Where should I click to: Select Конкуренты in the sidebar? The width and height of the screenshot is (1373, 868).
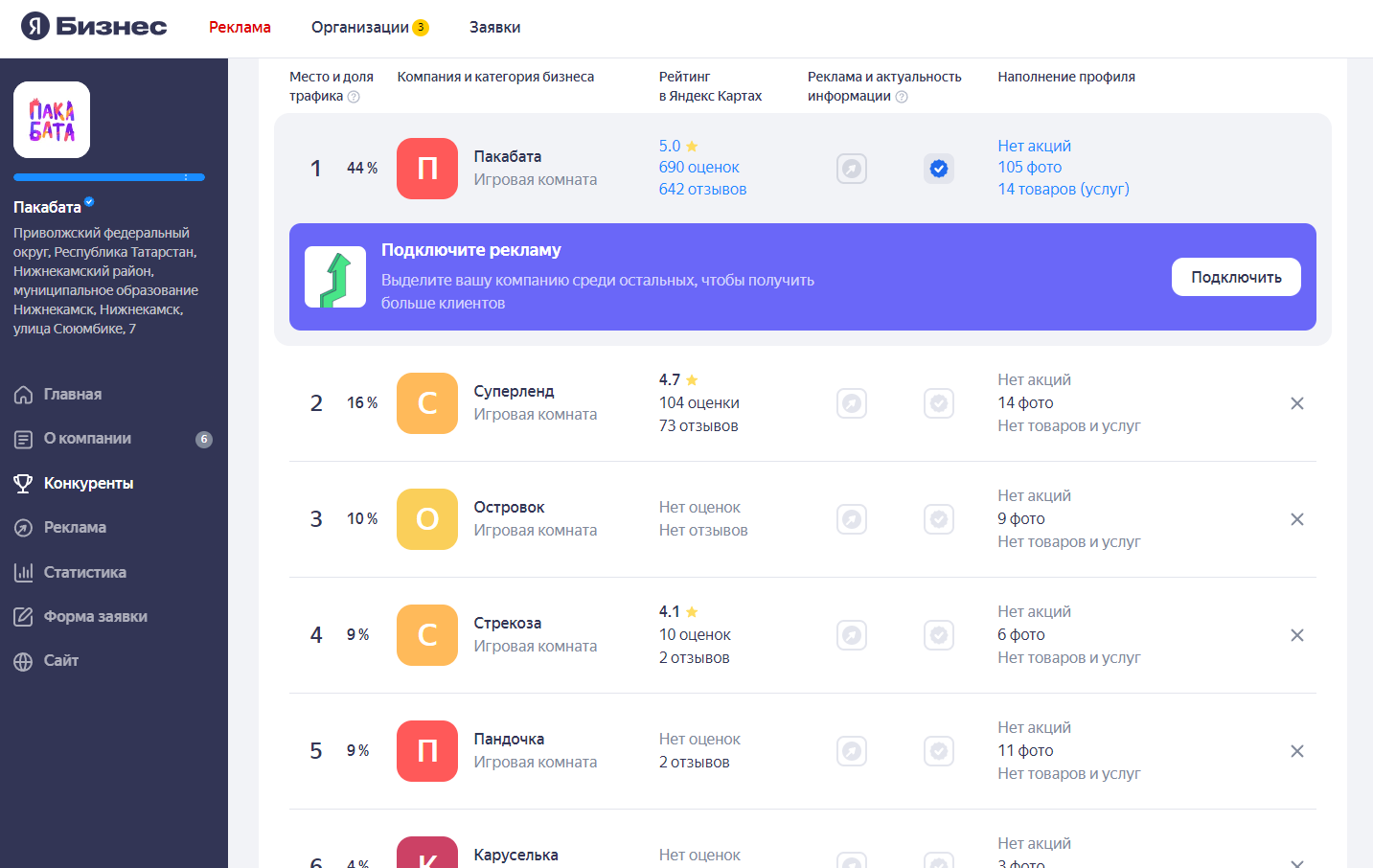pyautogui.click(x=88, y=483)
